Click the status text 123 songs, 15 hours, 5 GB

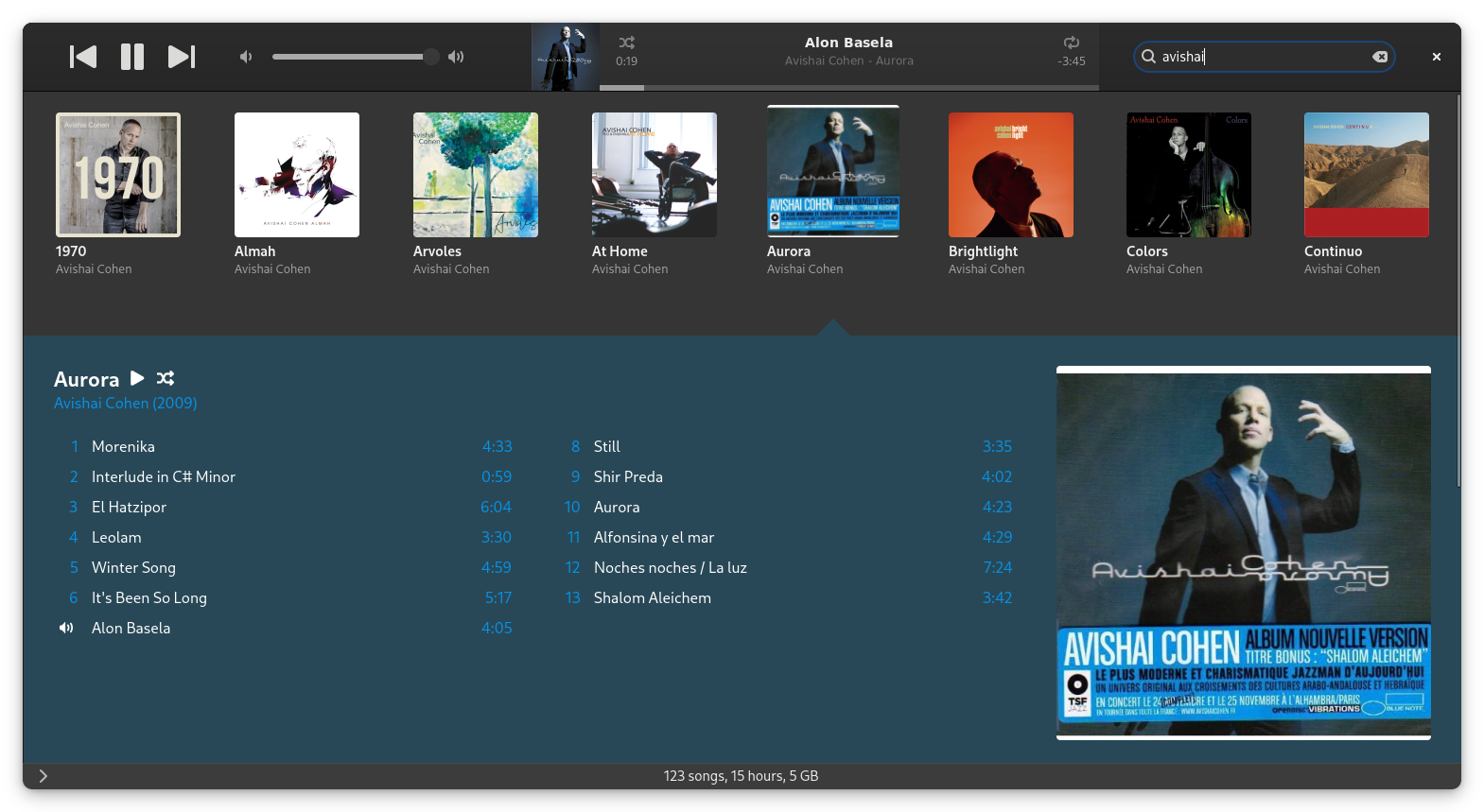(x=741, y=776)
